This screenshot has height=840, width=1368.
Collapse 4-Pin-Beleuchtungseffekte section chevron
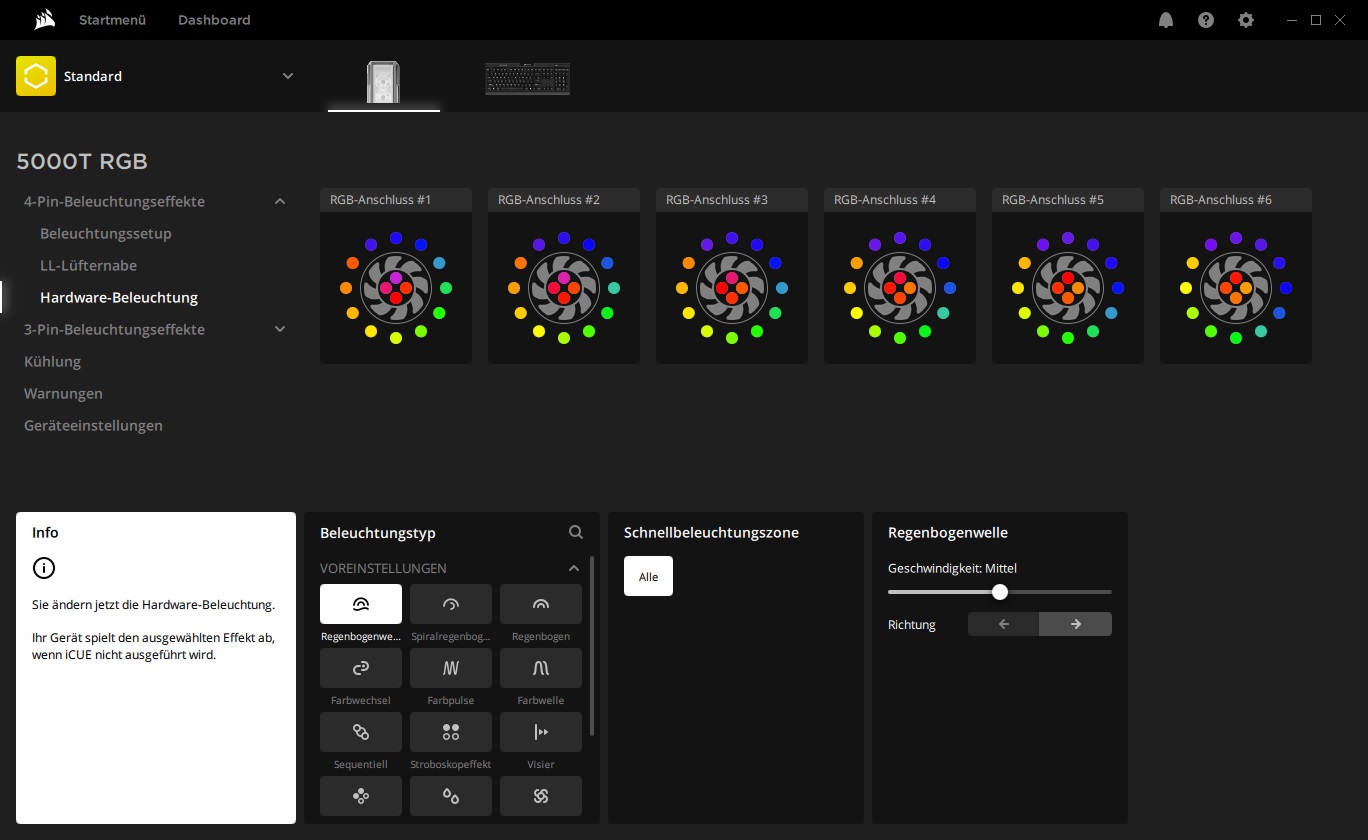coord(280,202)
